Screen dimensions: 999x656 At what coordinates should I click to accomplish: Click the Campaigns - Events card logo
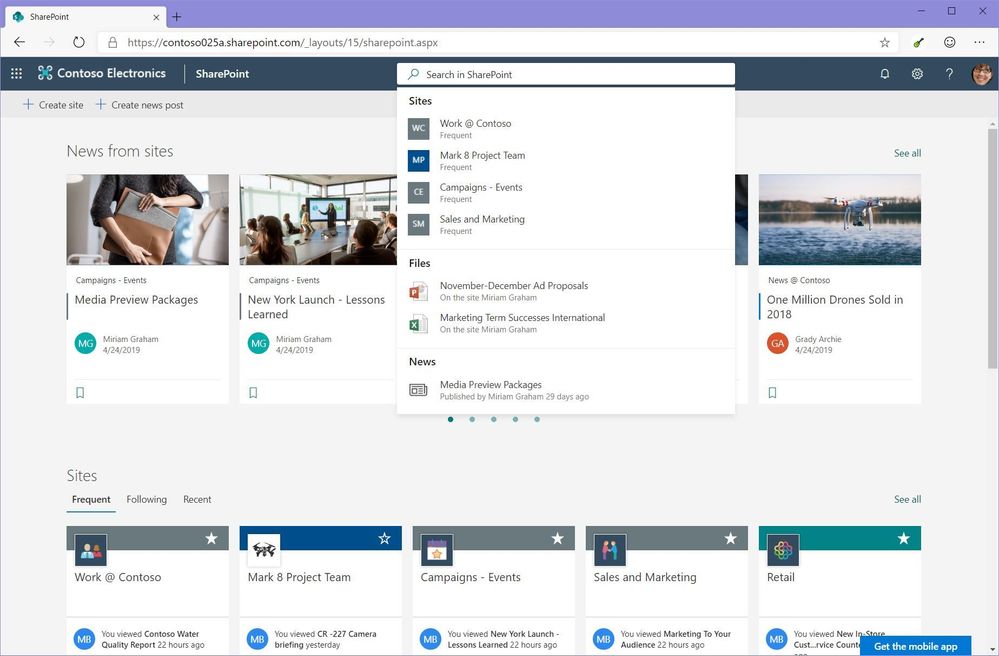437,550
